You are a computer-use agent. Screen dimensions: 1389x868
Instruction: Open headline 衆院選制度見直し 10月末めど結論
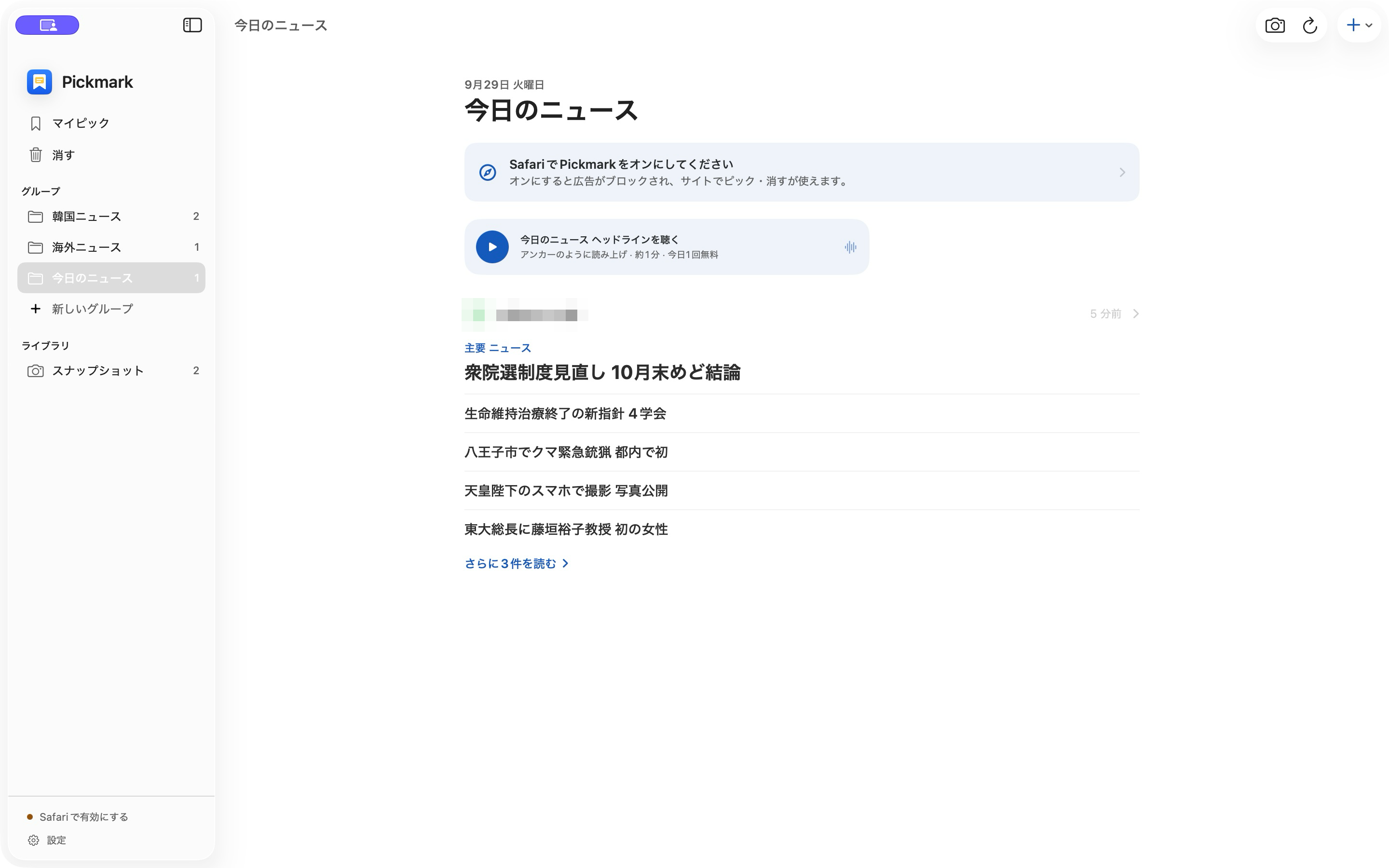pyautogui.click(x=602, y=373)
